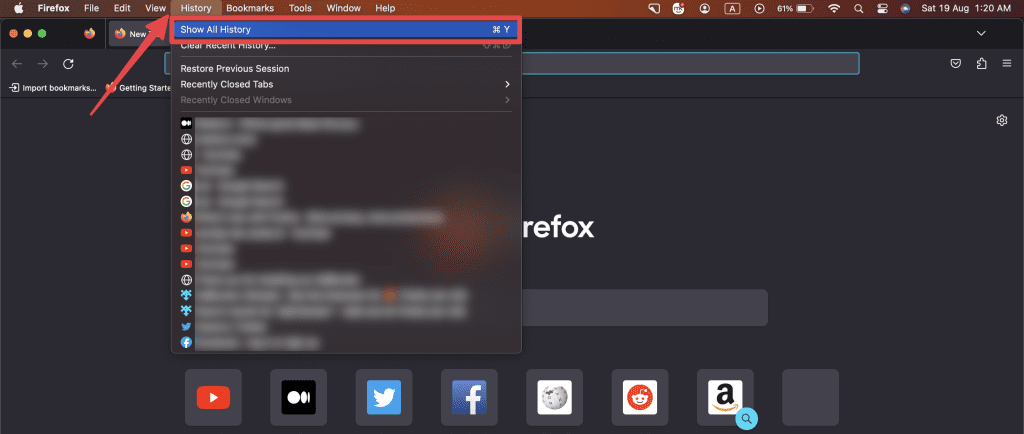
Task: Open history entry with the Twitter icon
Action: coord(346,326)
